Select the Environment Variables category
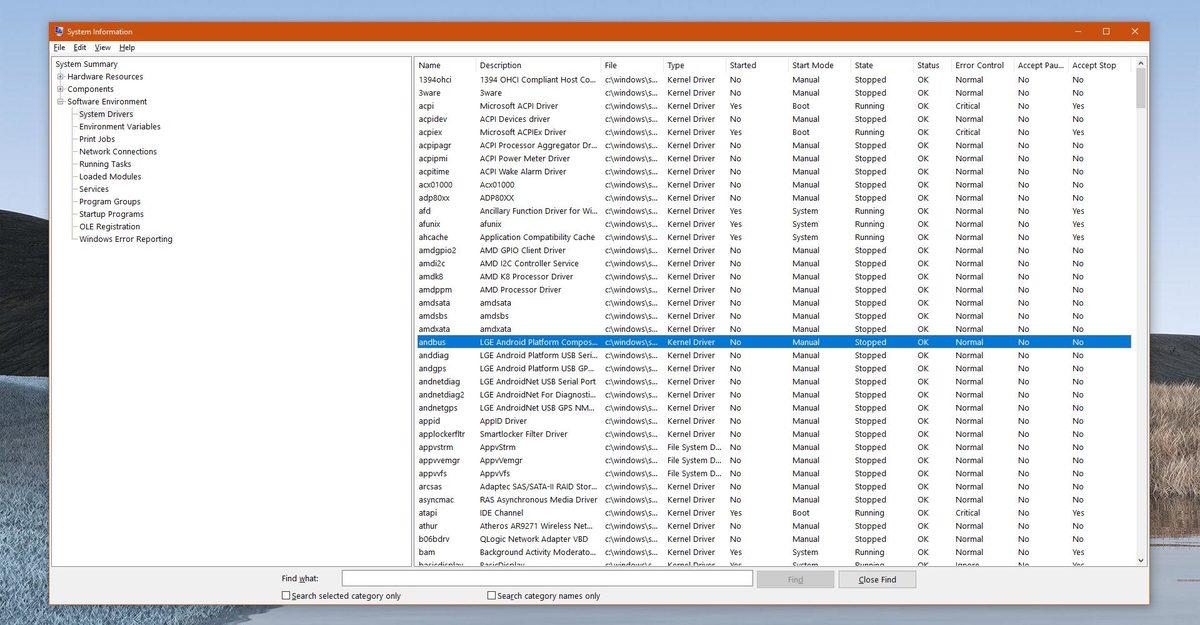1200x625 pixels. pos(120,126)
